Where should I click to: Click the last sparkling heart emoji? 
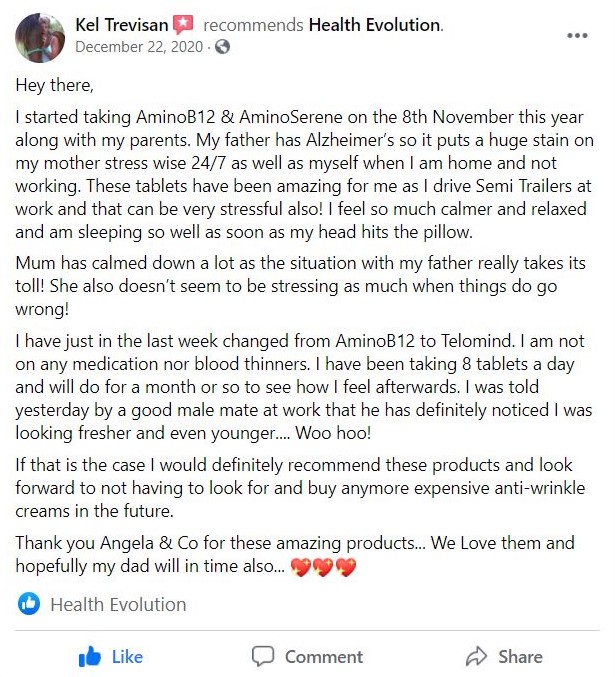346,567
